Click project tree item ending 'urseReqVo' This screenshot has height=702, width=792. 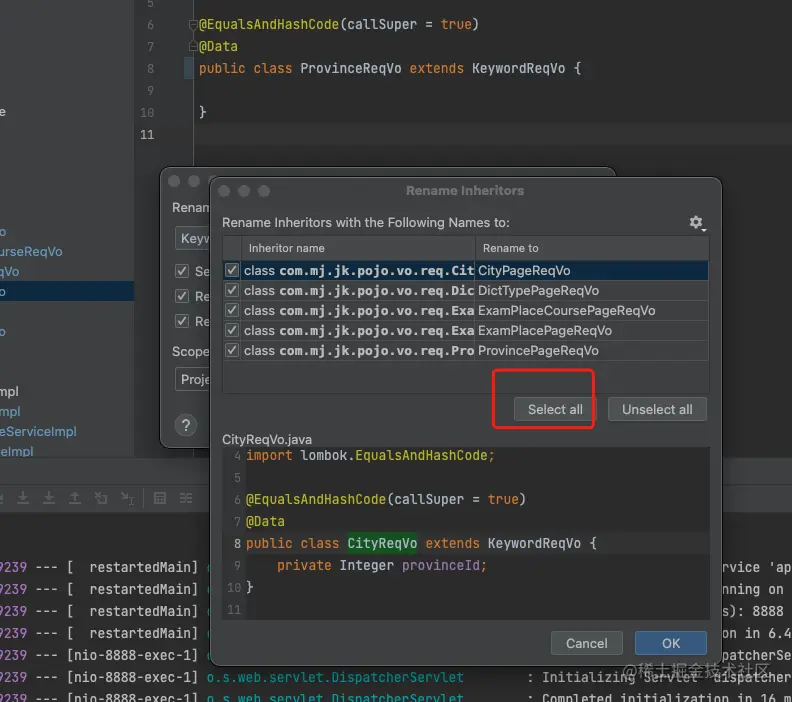pos(31,252)
